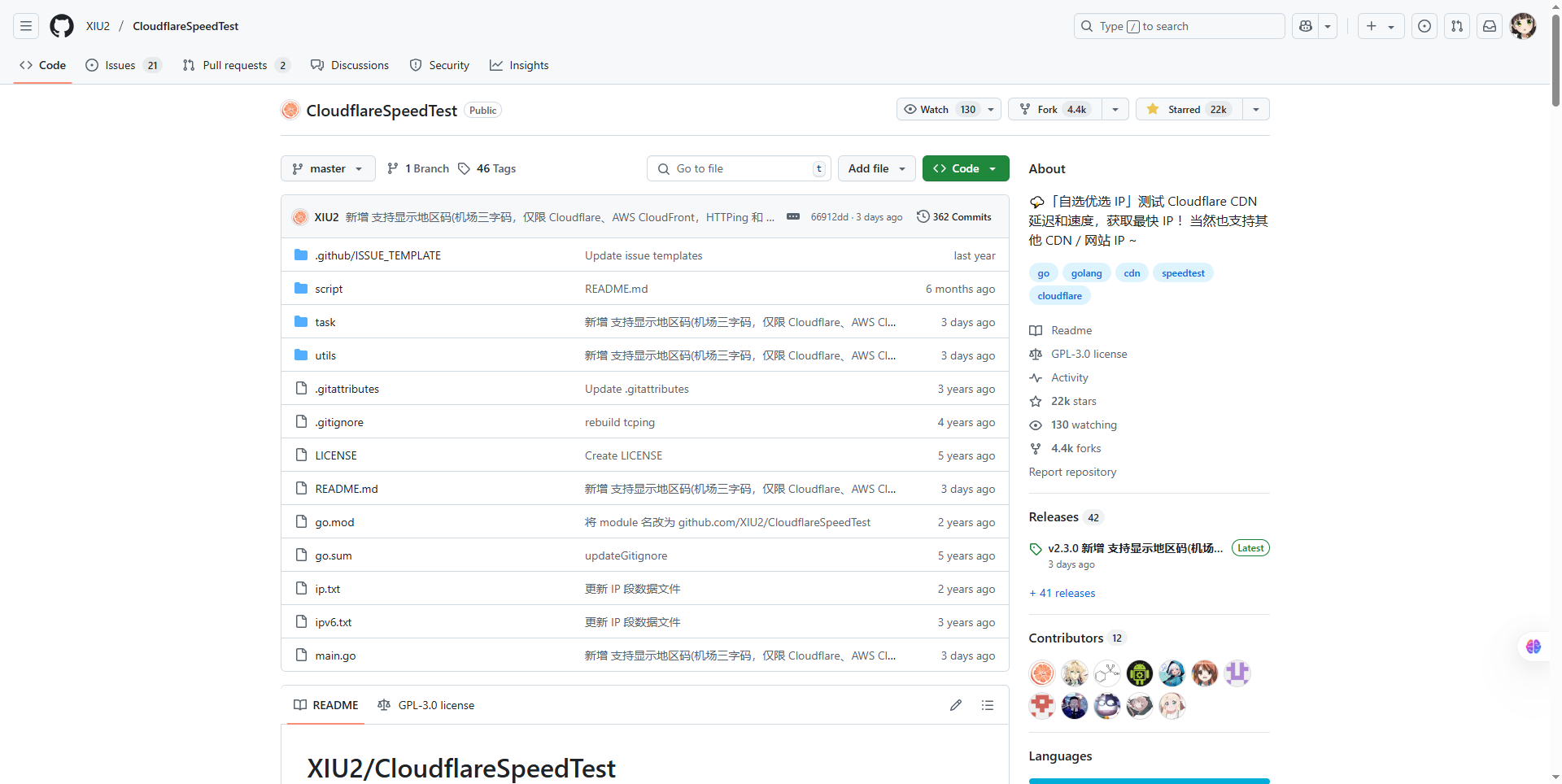Open the go.mod file
1562x784 pixels.
pyautogui.click(x=334, y=522)
